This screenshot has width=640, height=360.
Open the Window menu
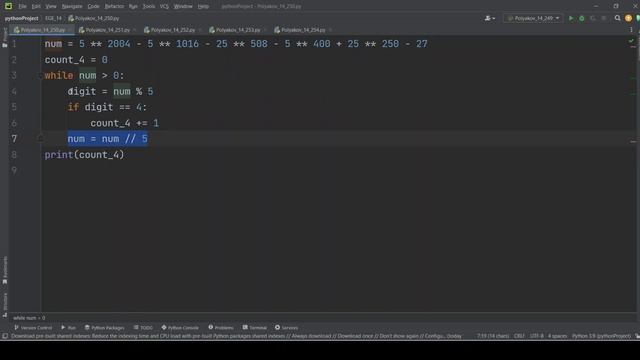[183, 6]
